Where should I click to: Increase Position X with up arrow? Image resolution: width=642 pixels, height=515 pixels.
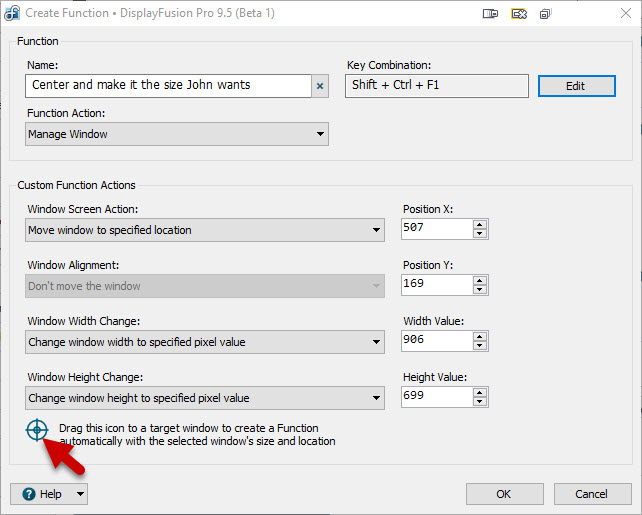point(480,224)
